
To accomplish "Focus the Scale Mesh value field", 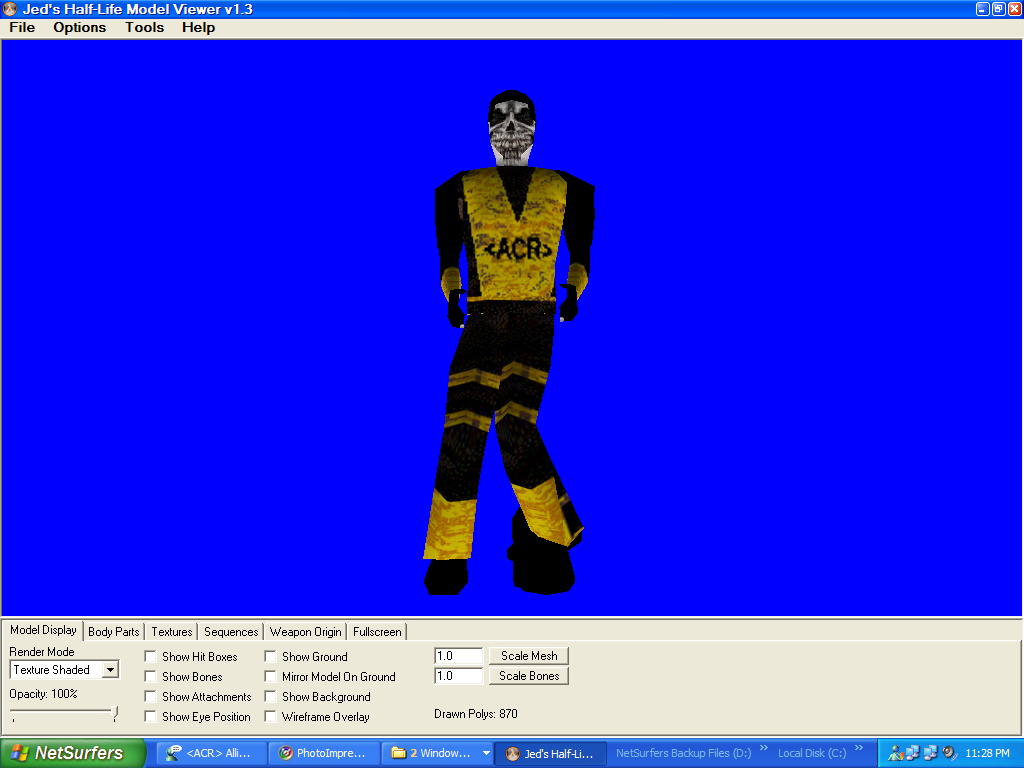I will pos(458,656).
